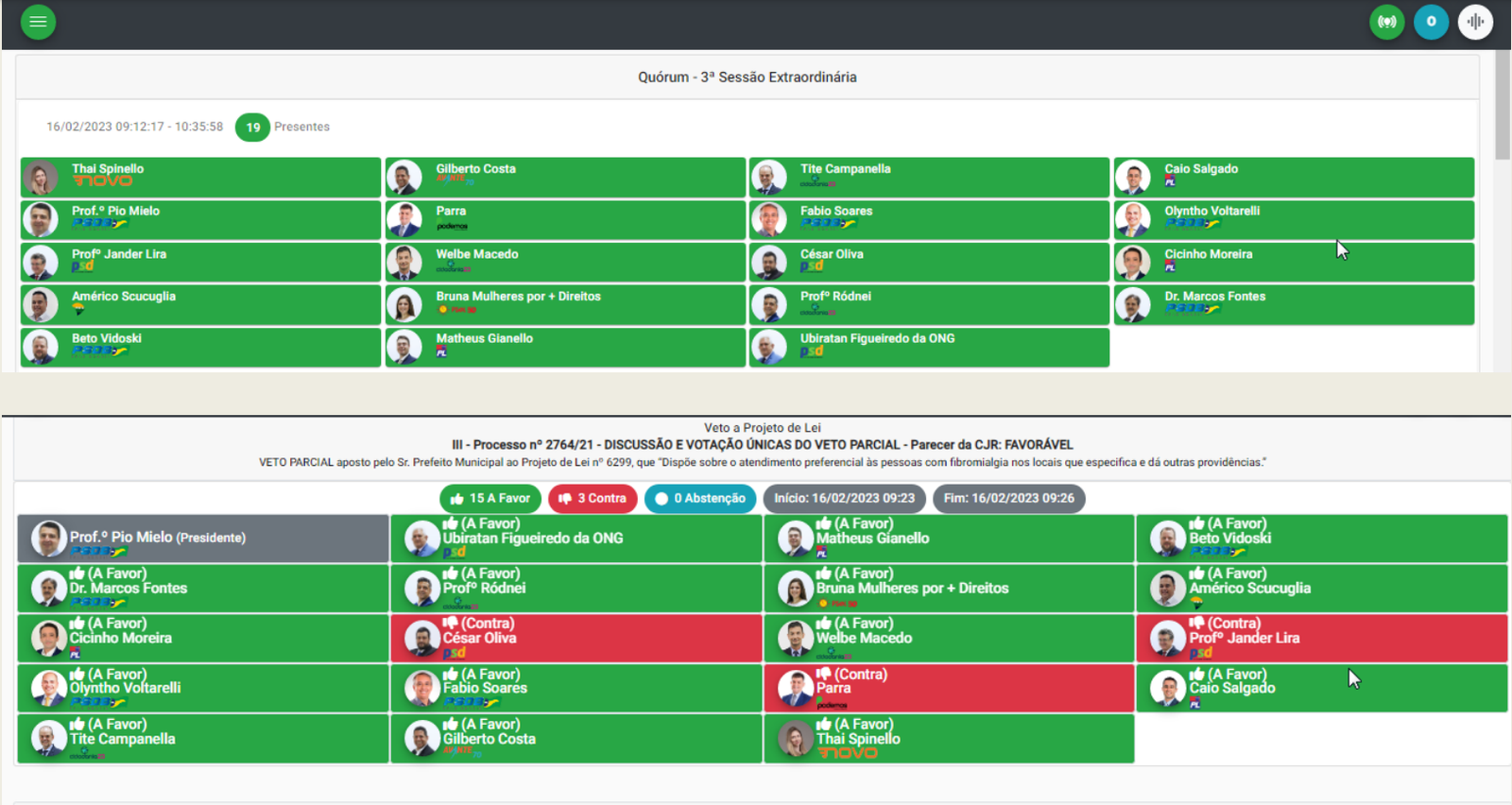Select Prof.º Pio Mielo Presidente card
This screenshot has height=805, width=1512.
coord(202,539)
